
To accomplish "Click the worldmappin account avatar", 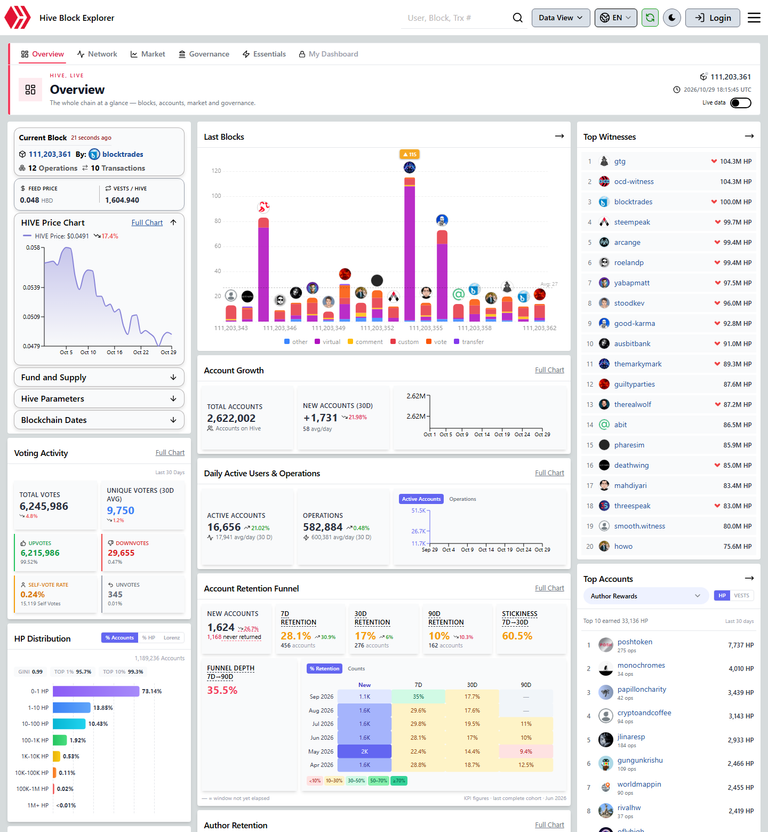I will 606,787.
